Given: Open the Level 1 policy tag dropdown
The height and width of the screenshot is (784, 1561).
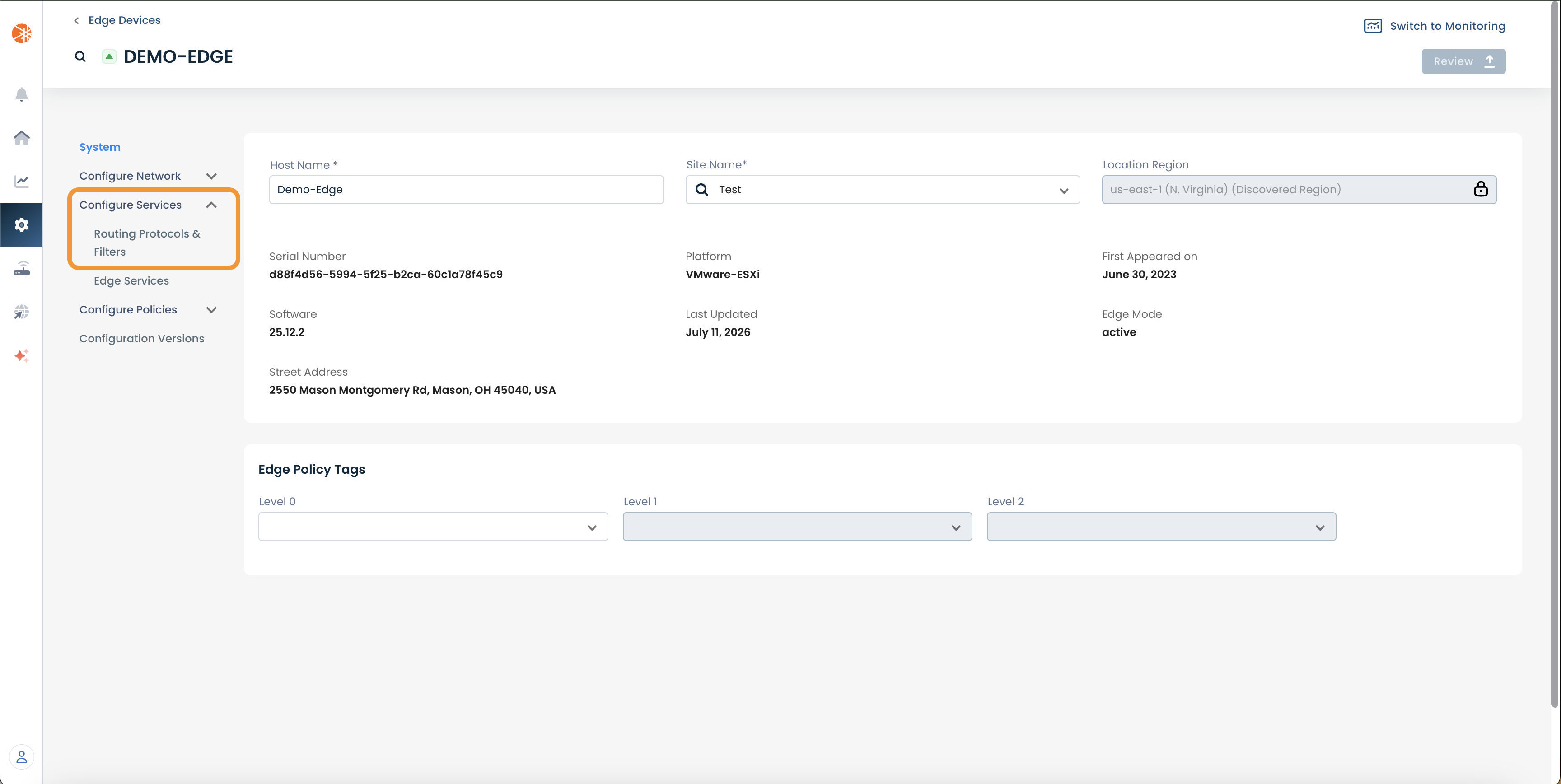Looking at the screenshot, I should pos(798,527).
